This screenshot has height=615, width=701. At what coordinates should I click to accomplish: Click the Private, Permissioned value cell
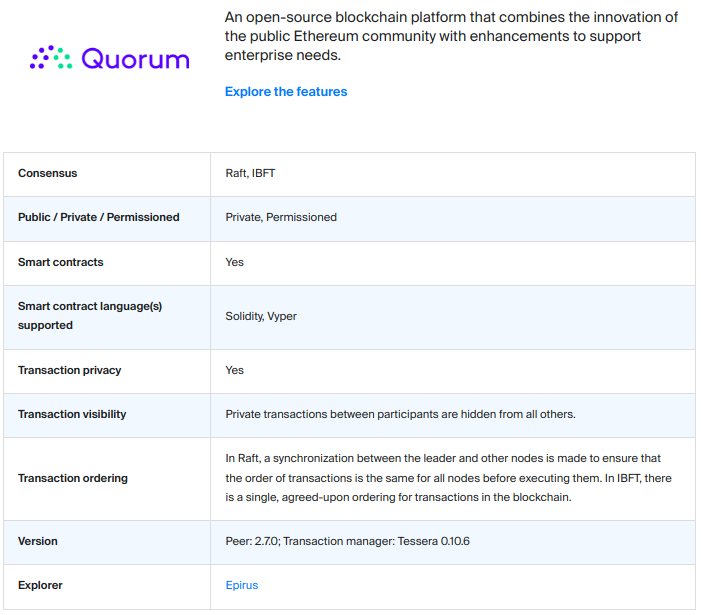coord(281,217)
